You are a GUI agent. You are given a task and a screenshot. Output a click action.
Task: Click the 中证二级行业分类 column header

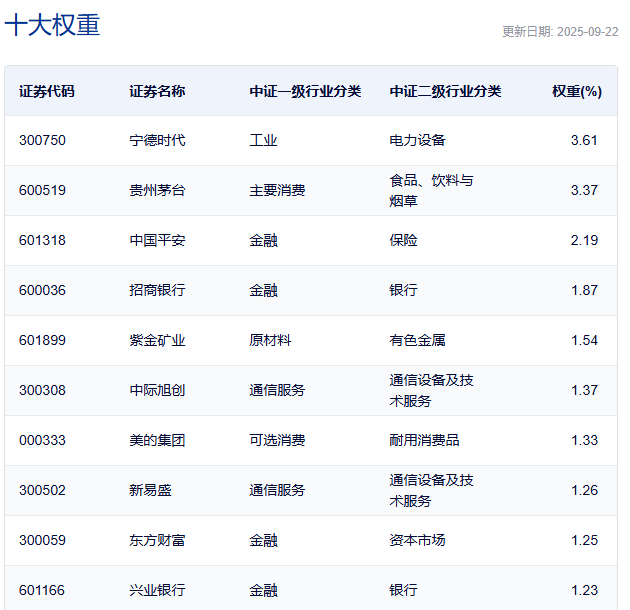click(445, 91)
